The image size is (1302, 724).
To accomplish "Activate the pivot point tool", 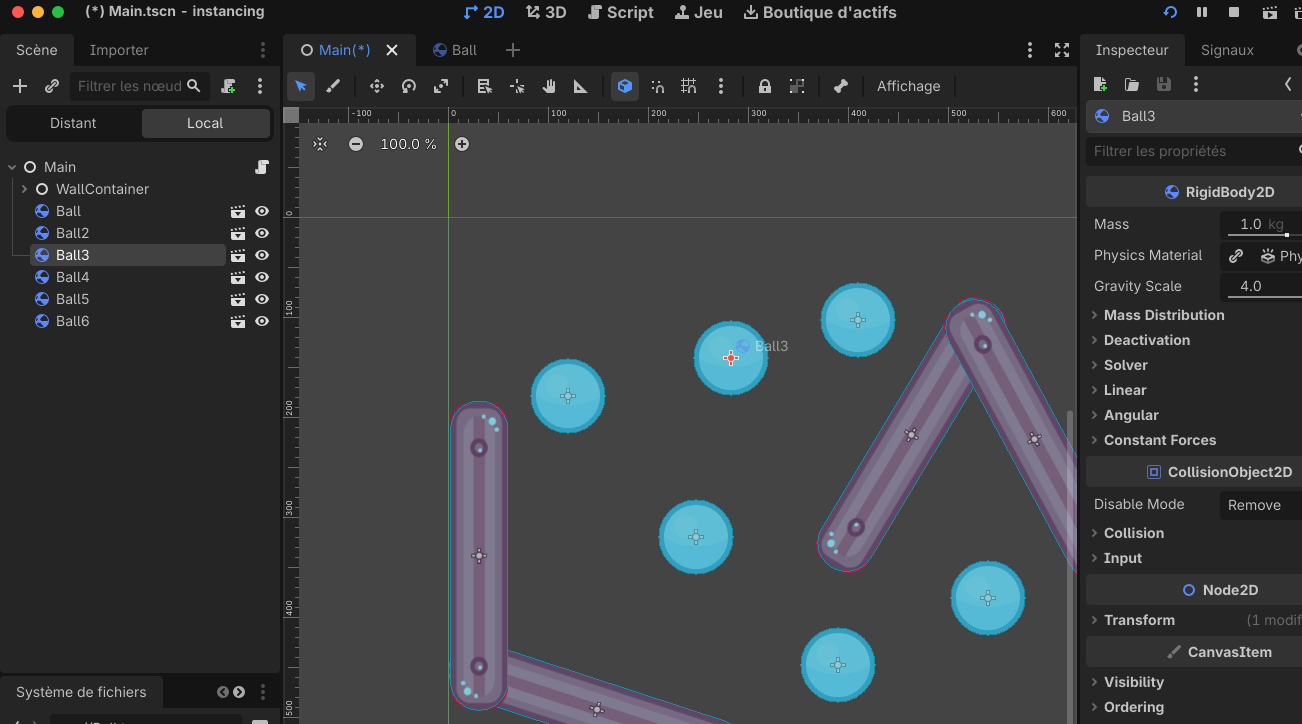I will click(517, 86).
